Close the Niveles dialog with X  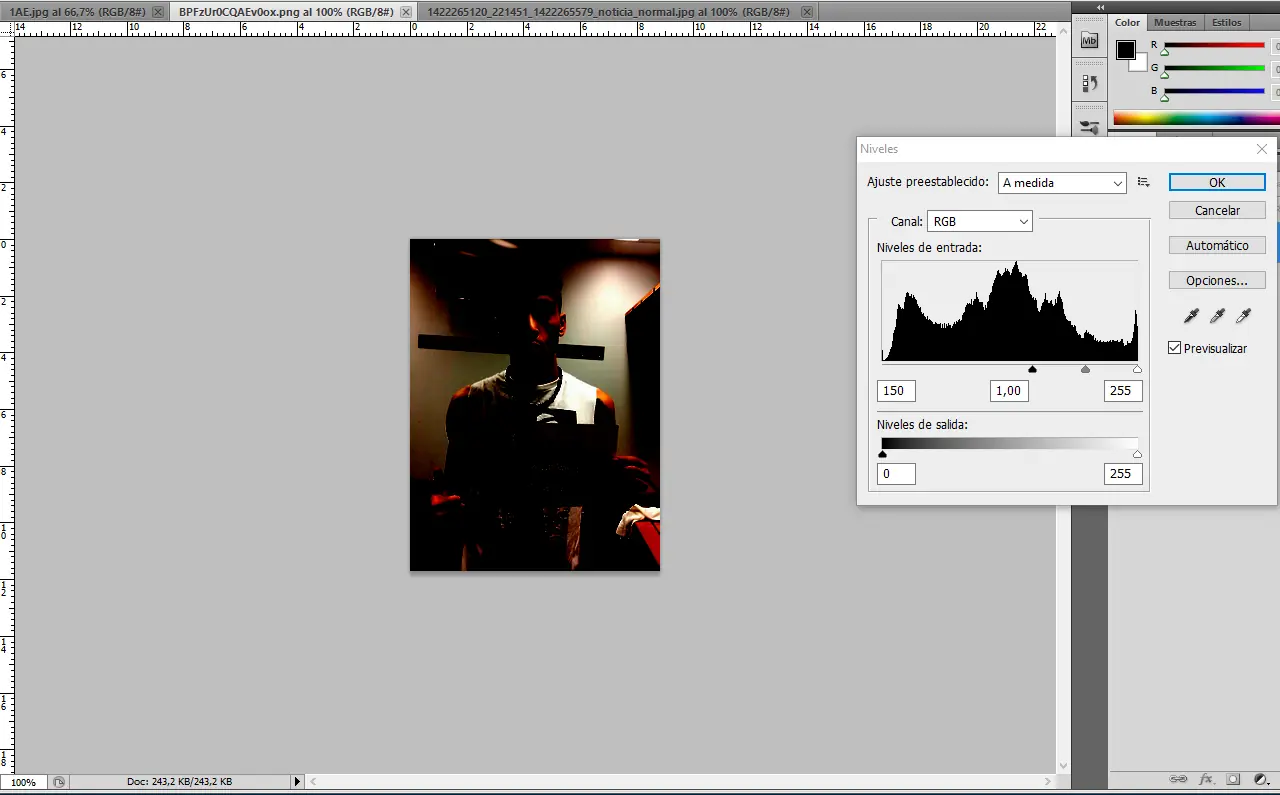point(1262,149)
